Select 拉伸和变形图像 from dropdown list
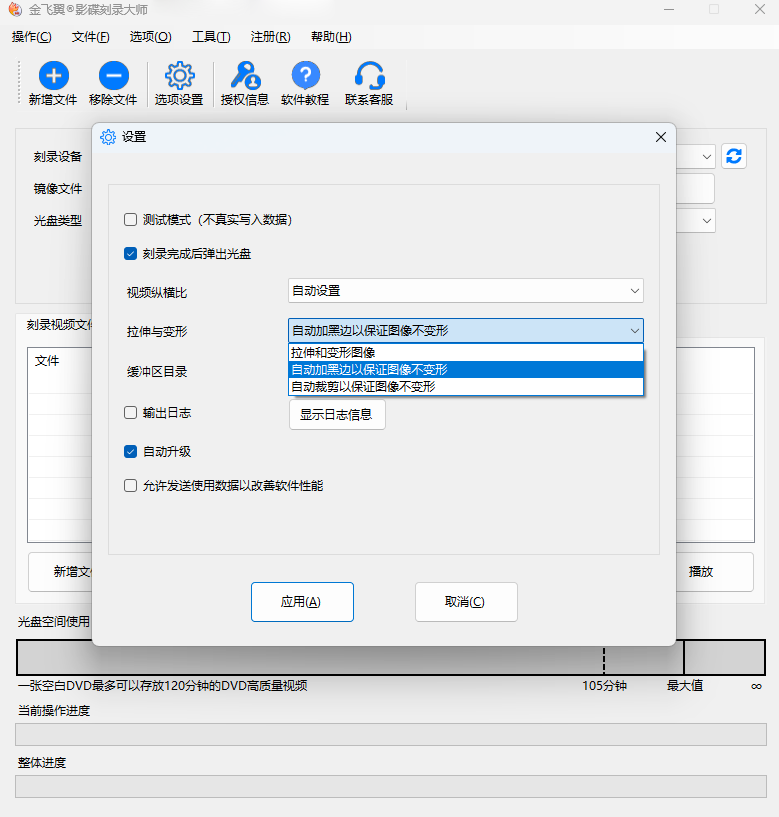The image size is (779, 817). (465, 353)
